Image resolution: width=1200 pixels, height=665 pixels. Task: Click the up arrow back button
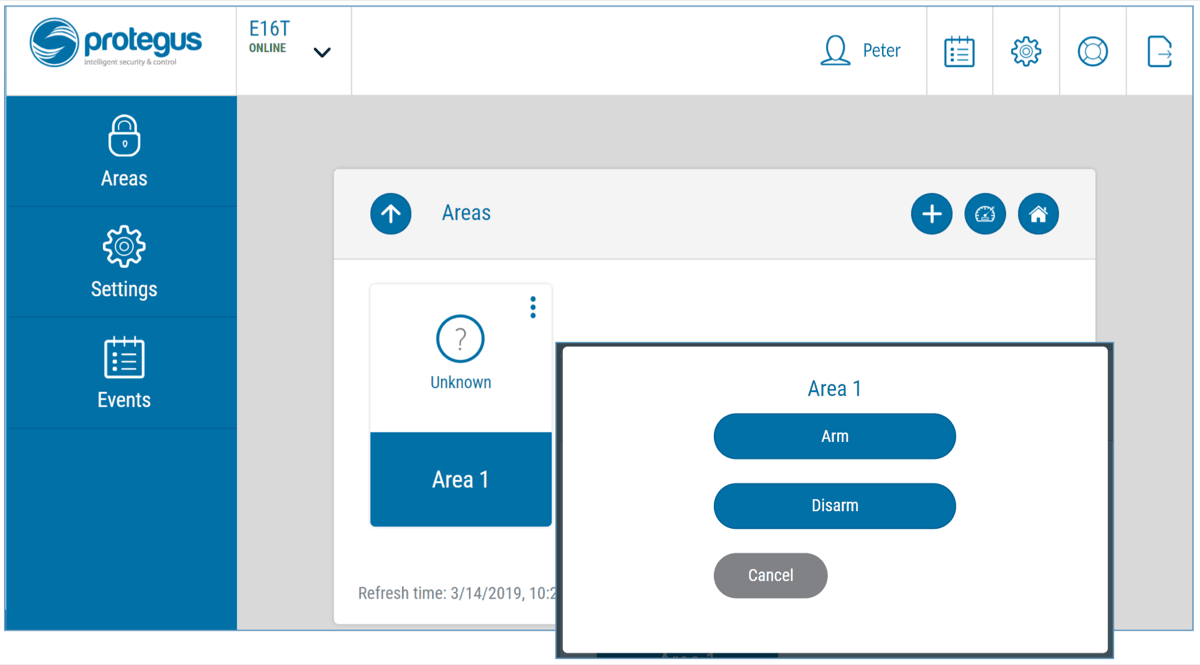[391, 214]
